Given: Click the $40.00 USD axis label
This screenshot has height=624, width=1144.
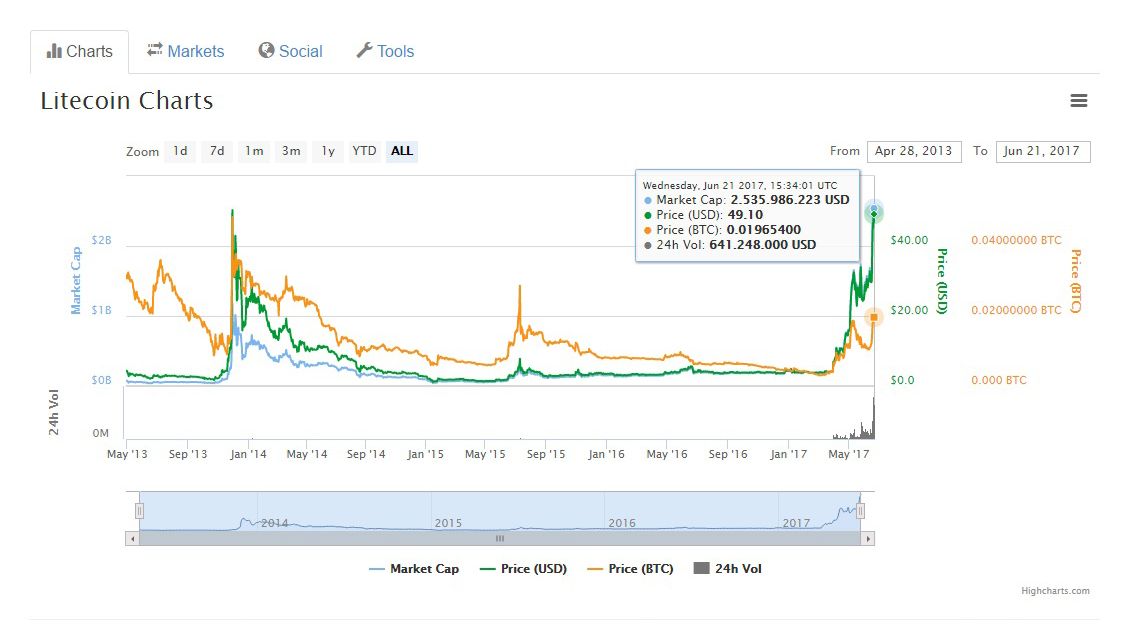Looking at the screenshot, I should point(909,240).
